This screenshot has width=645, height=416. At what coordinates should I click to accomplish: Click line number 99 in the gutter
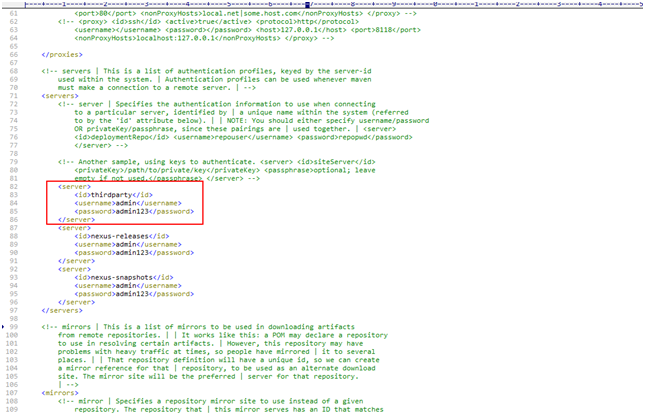click(14, 326)
